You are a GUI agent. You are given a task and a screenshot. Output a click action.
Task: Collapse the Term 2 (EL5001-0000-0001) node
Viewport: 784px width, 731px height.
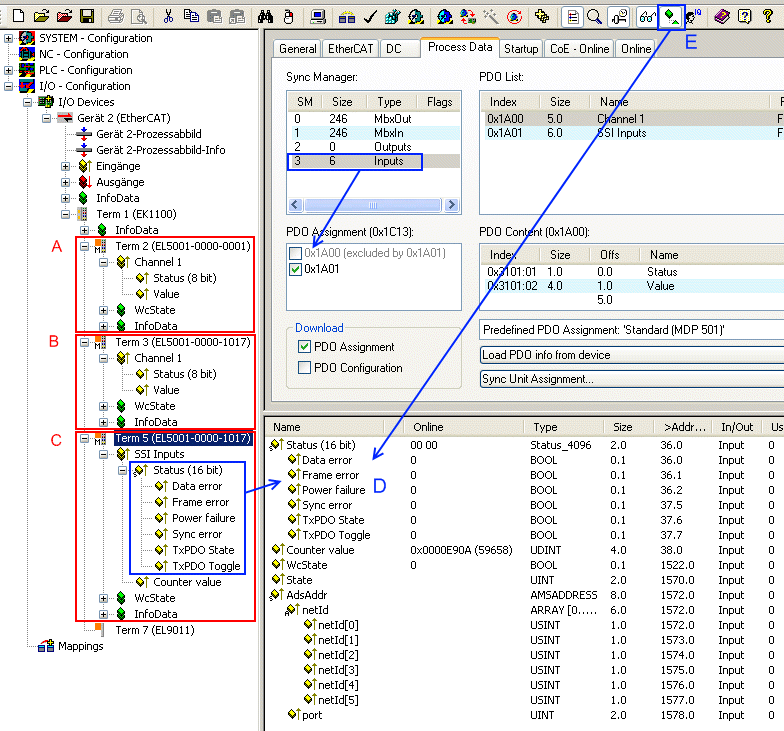tap(84, 246)
